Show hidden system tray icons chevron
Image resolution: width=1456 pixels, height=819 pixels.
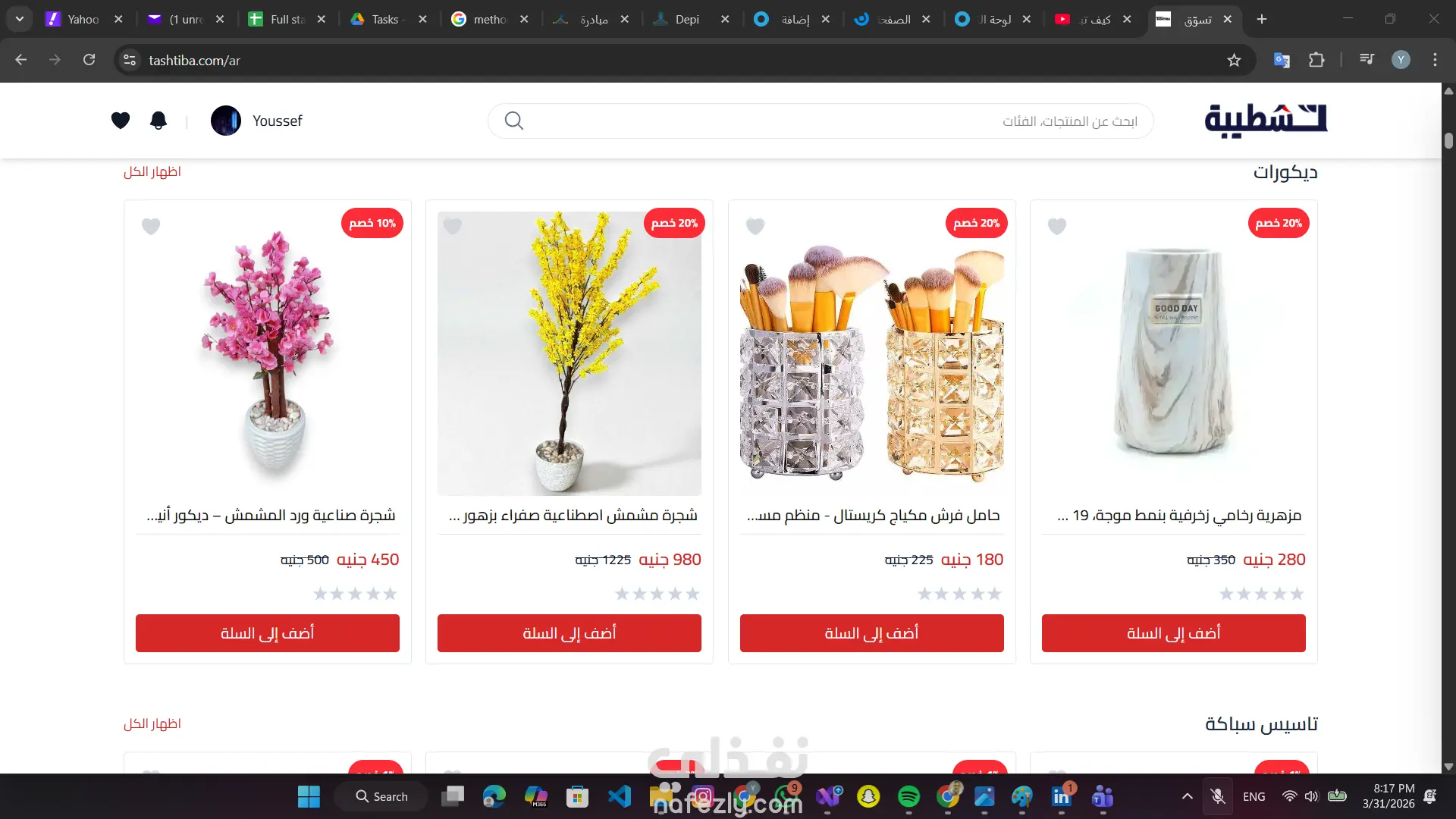click(1188, 796)
